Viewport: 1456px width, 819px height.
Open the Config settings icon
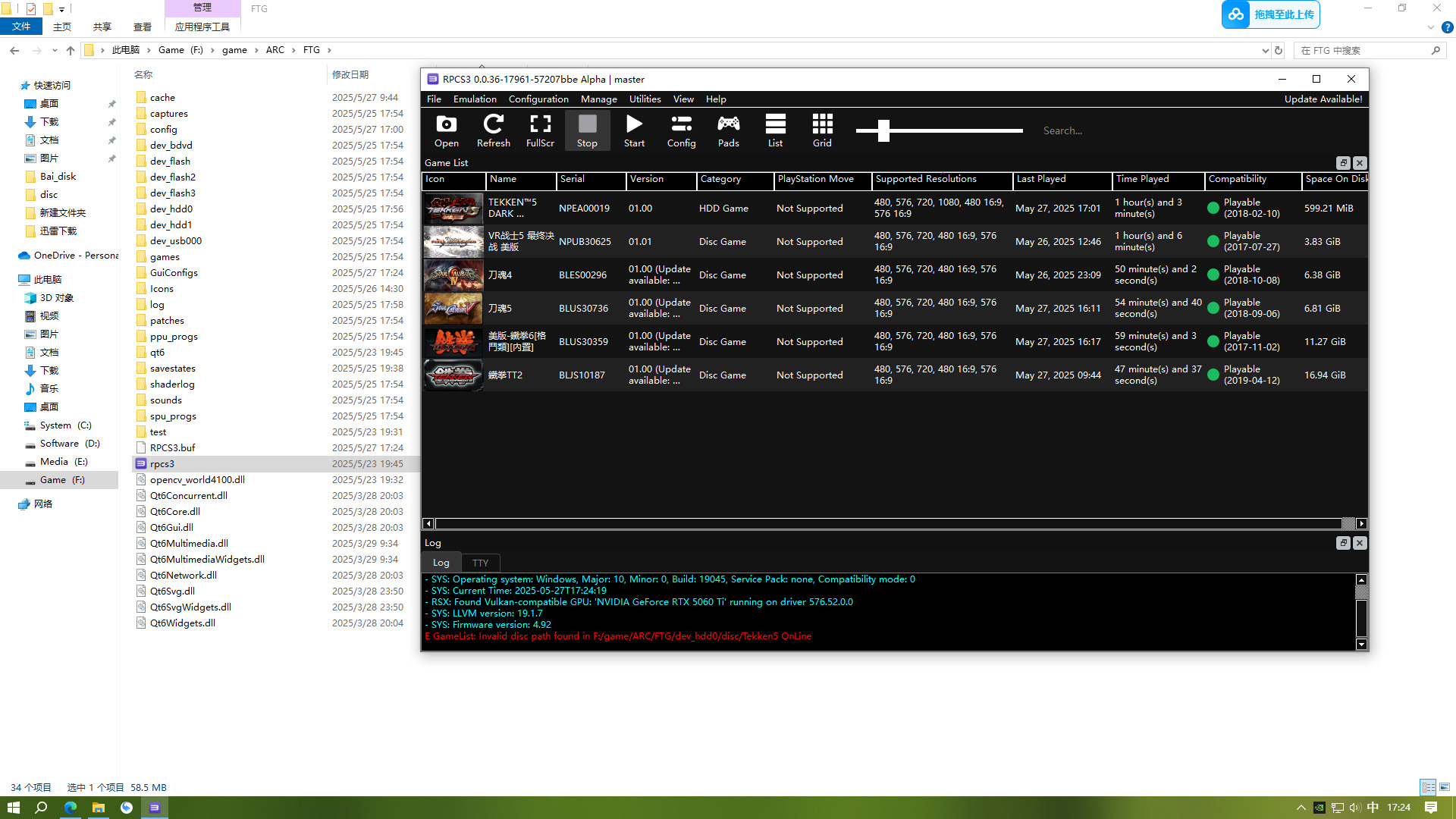pos(681,130)
